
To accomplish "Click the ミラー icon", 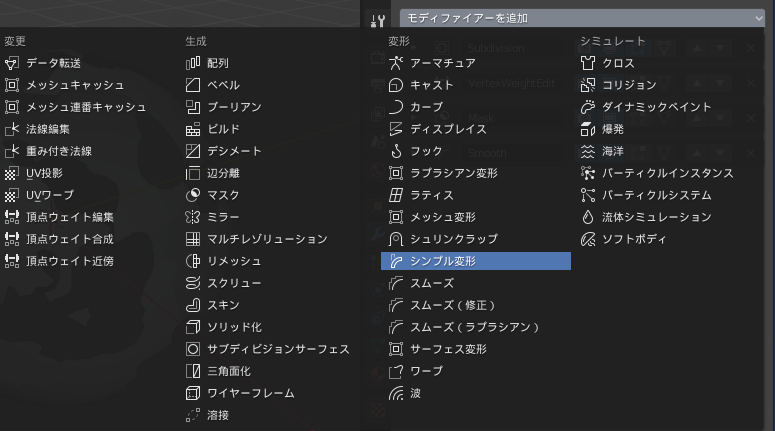I will (193, 217).
